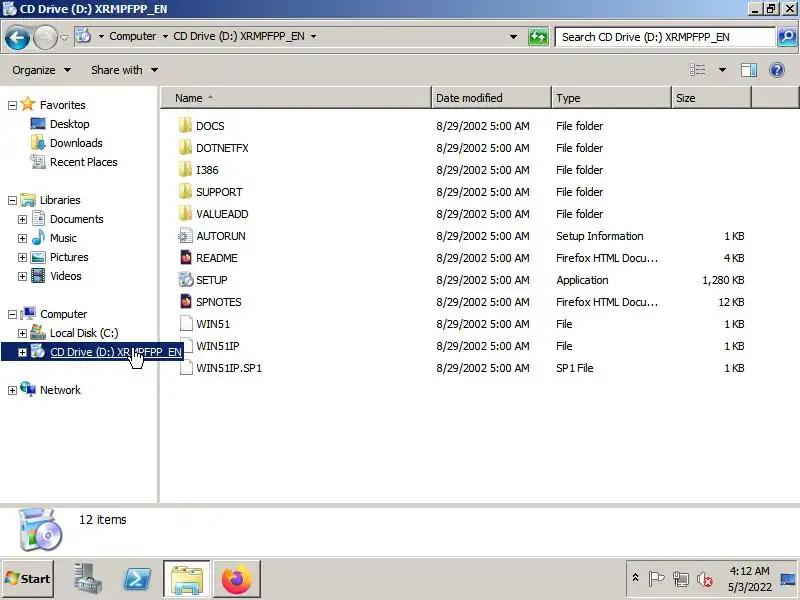Select the DOCS folder icon
Viewport: 800px width, 600px height.
185,126
